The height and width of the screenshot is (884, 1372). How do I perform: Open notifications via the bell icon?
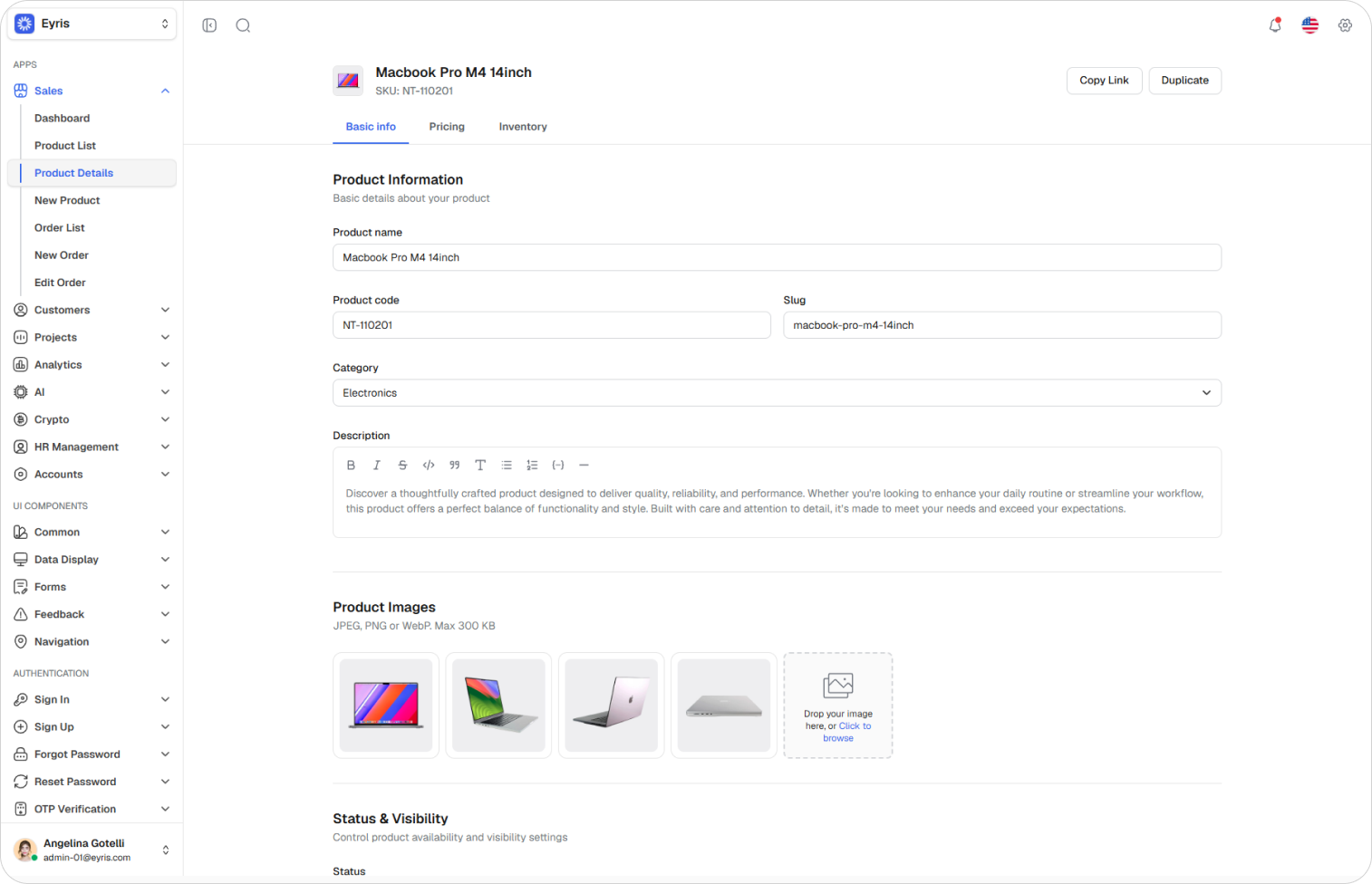[x=1275, y=25]
